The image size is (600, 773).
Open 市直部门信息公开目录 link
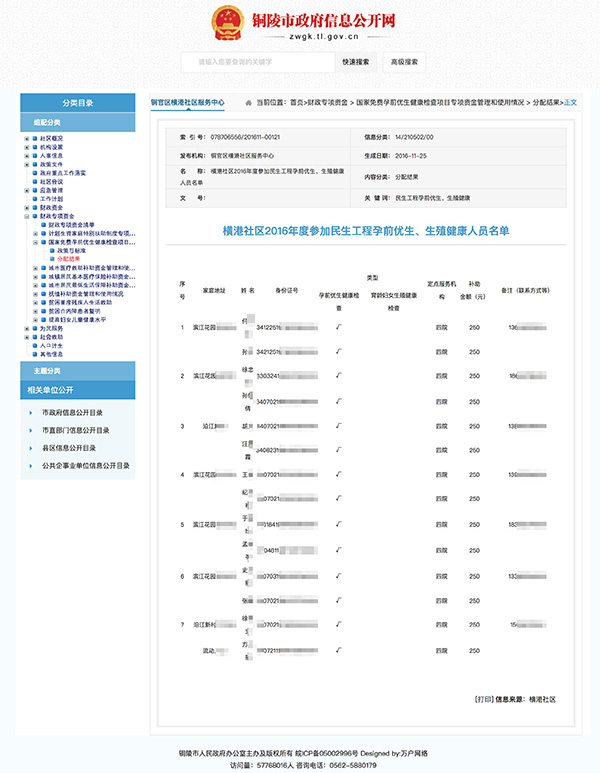(76, 430)
